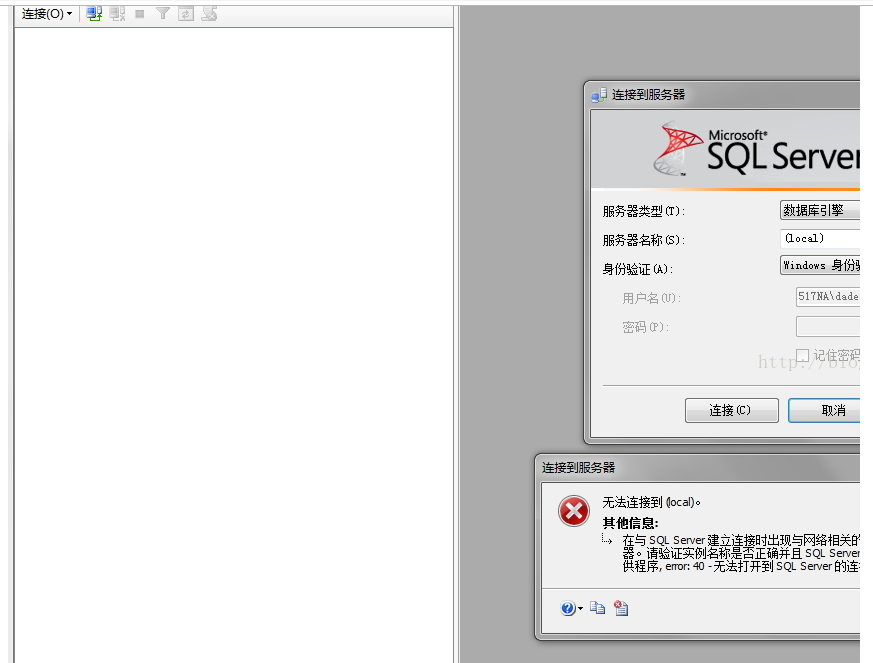Click the 服务器类型(T): label
The image size is (873, 663).
644,212
